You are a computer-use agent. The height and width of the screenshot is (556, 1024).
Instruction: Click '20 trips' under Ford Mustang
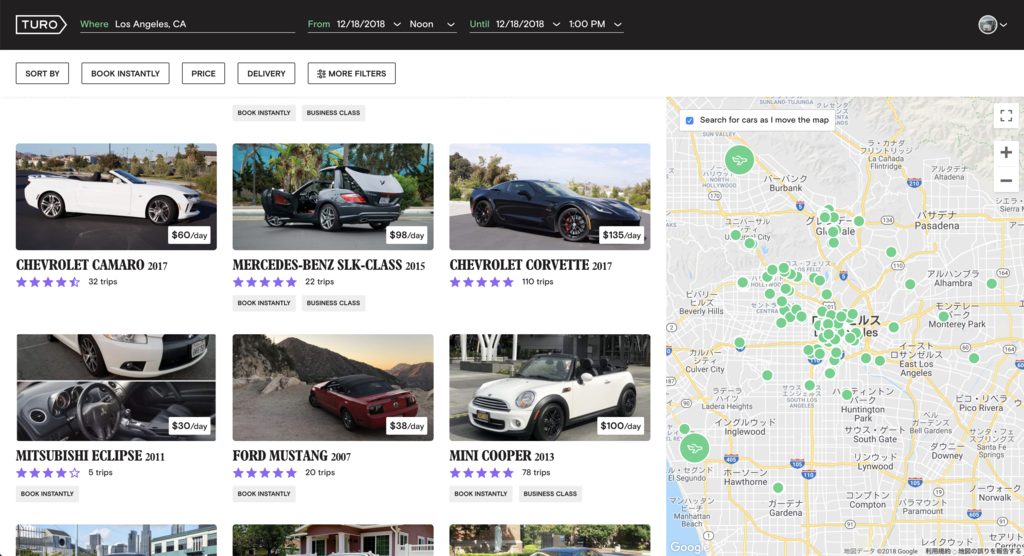pyautogui.click(x=319, y=473)
